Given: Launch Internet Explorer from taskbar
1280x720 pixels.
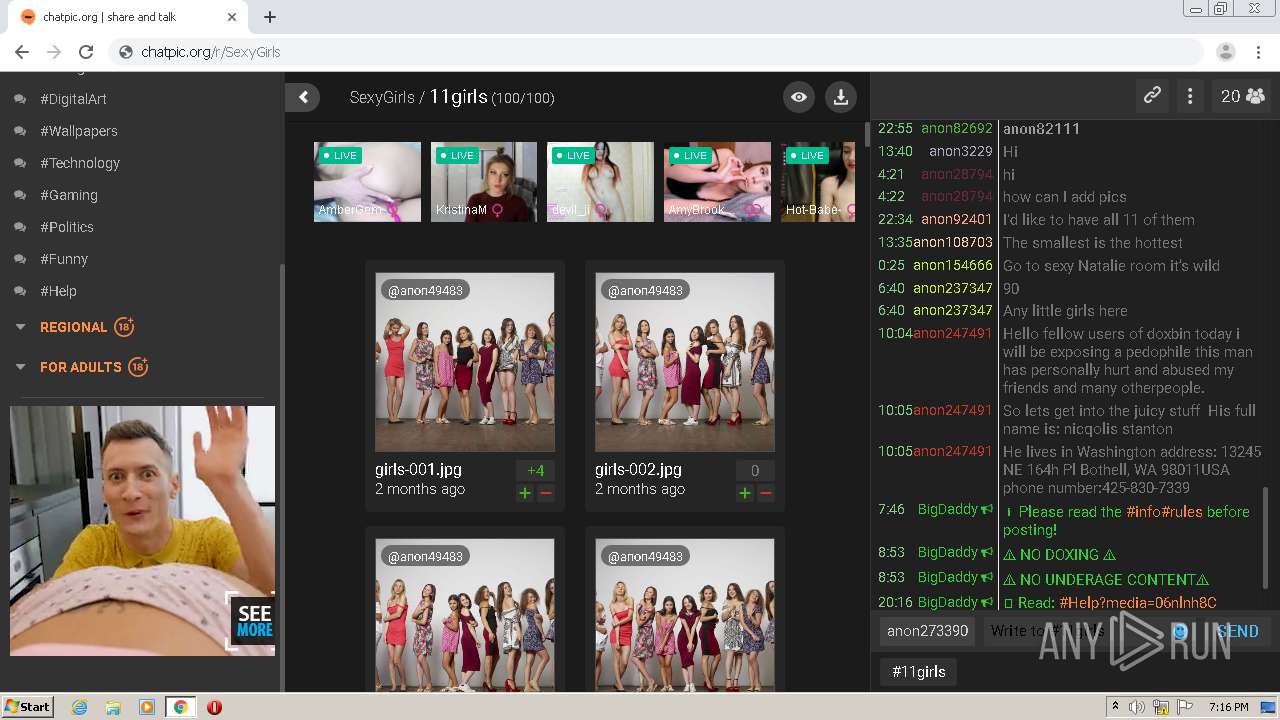Looking at the screenshot, I should pyautogui.click(x=80, y=707).
